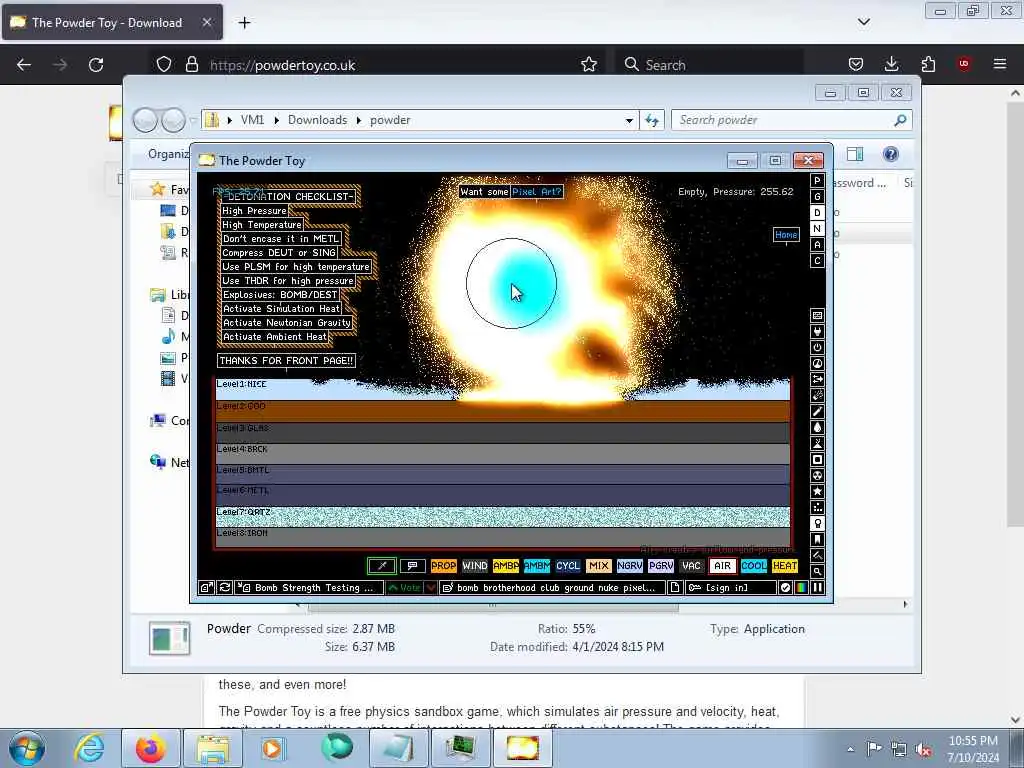Open the Gases category icon
This screenshot has width=1024, height=768.
coord(817,411)
